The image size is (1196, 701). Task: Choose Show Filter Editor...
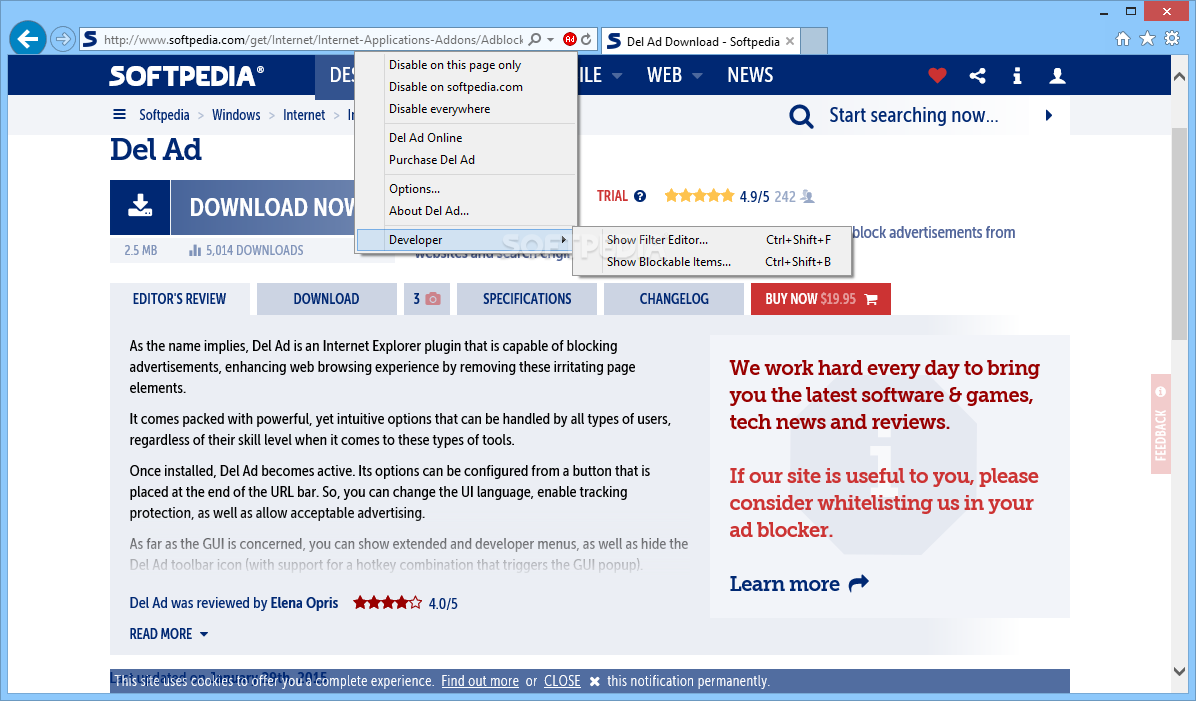pyautogui.click(x=712, y=240)
